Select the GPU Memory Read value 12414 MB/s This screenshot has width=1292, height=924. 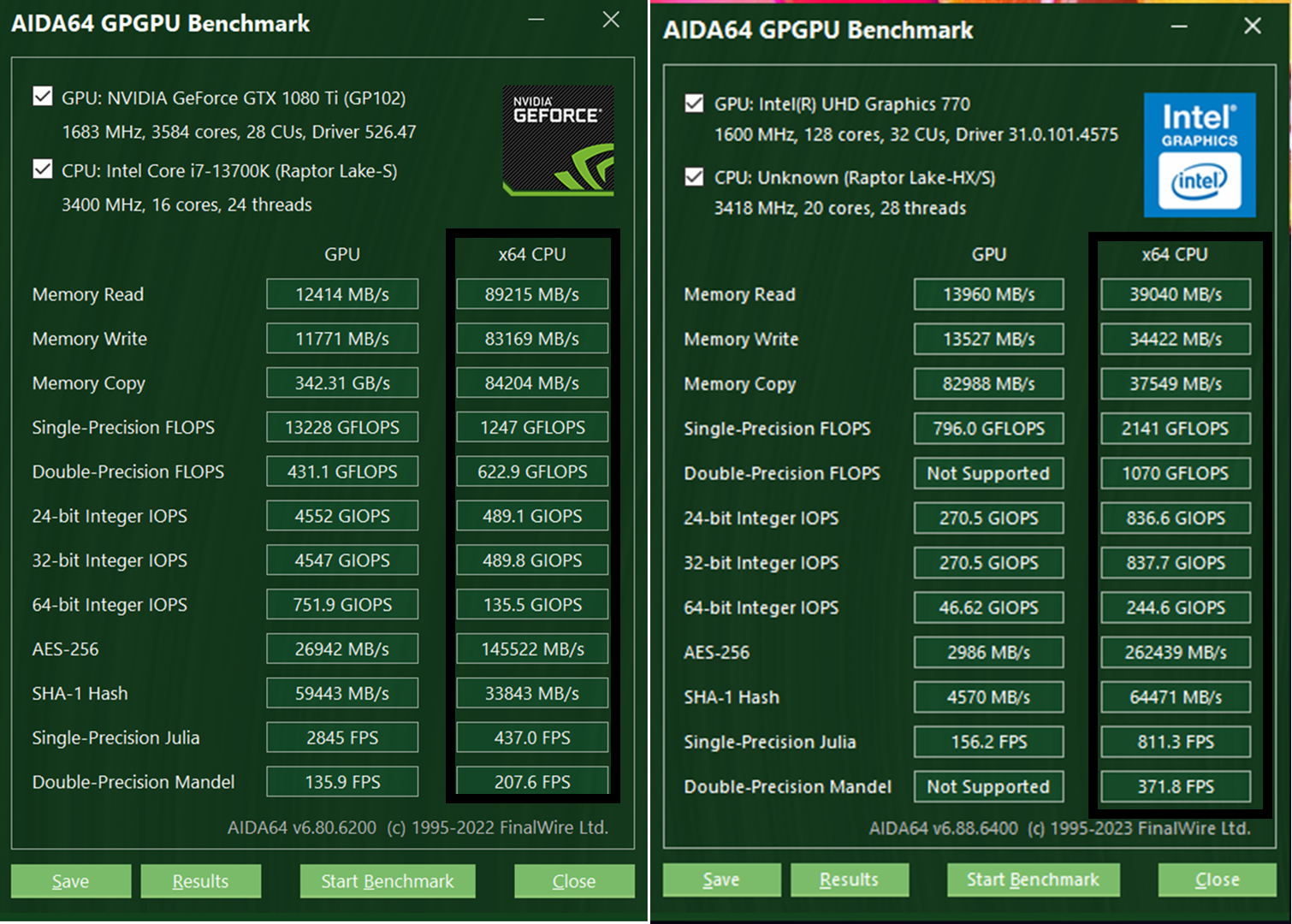[x=342, y=294]
